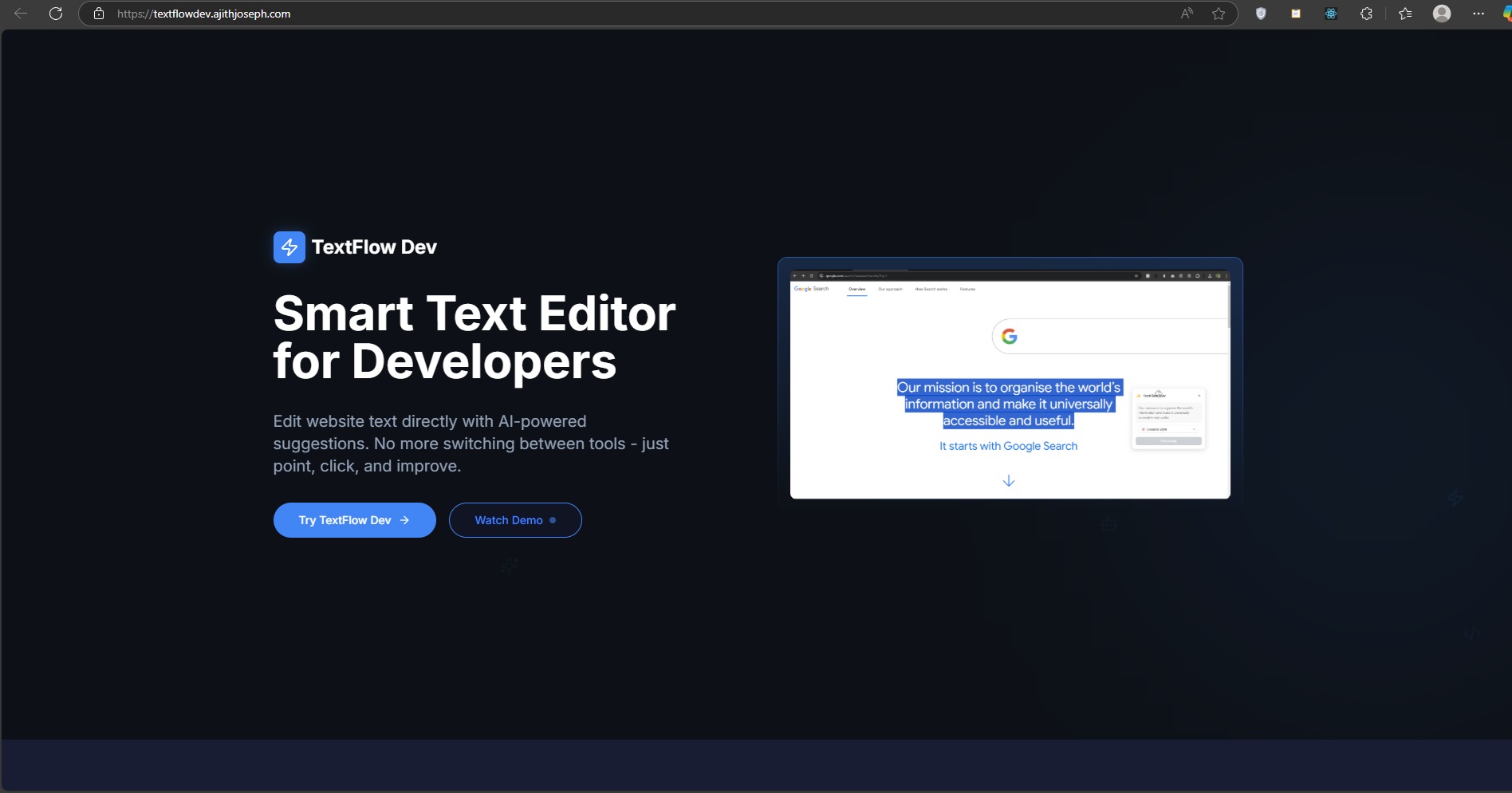Screen dimensions: 1512x793
Task: Click the down arrow in the preview
Action: 1009,481
